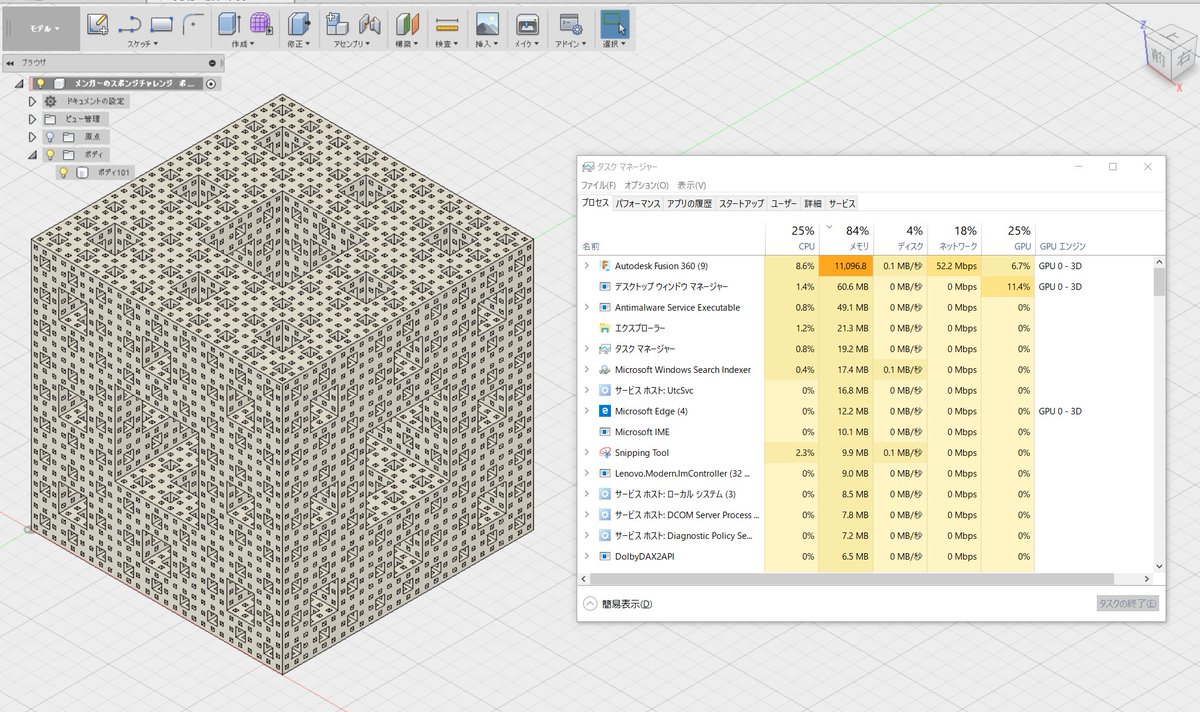
Task: Open Task Manager Options (オプション) menu
Action: pos(646,185)
